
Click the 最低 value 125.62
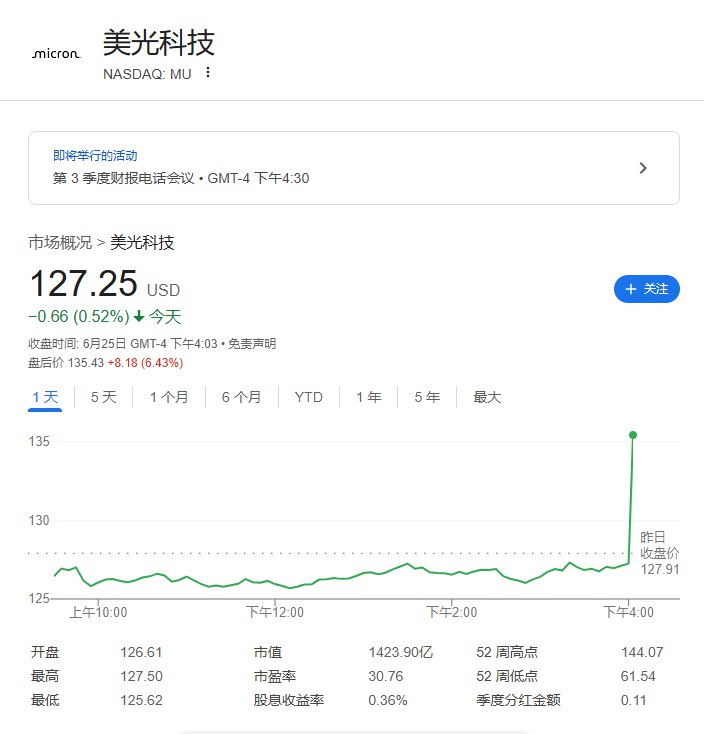coord(141,700)
